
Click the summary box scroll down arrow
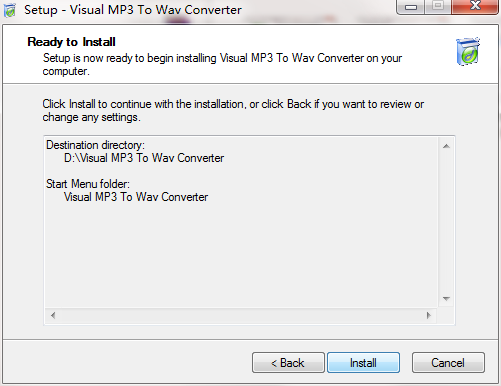[x=446, y=299]
